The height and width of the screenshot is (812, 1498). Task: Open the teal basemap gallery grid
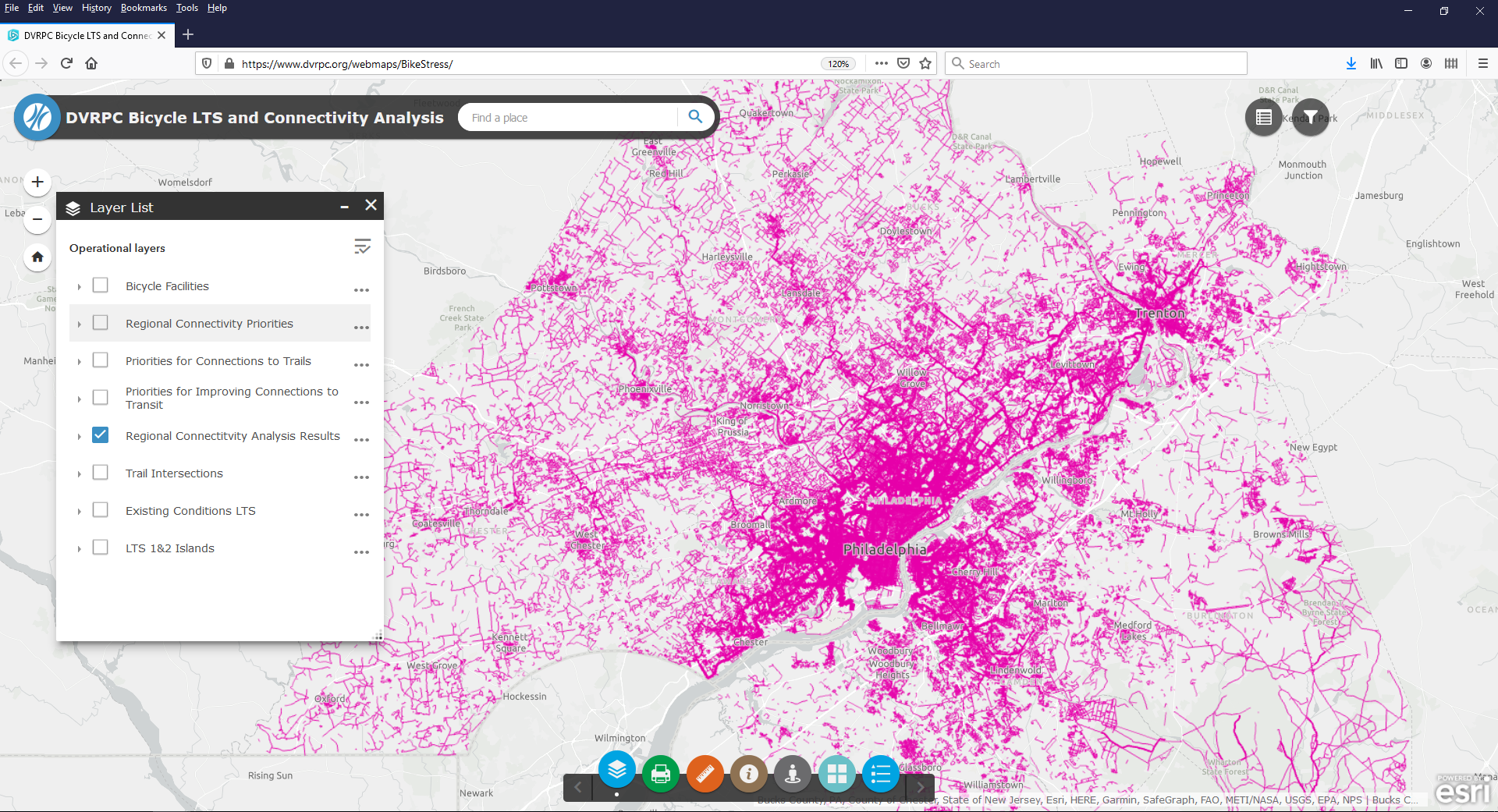coord(837,774)
